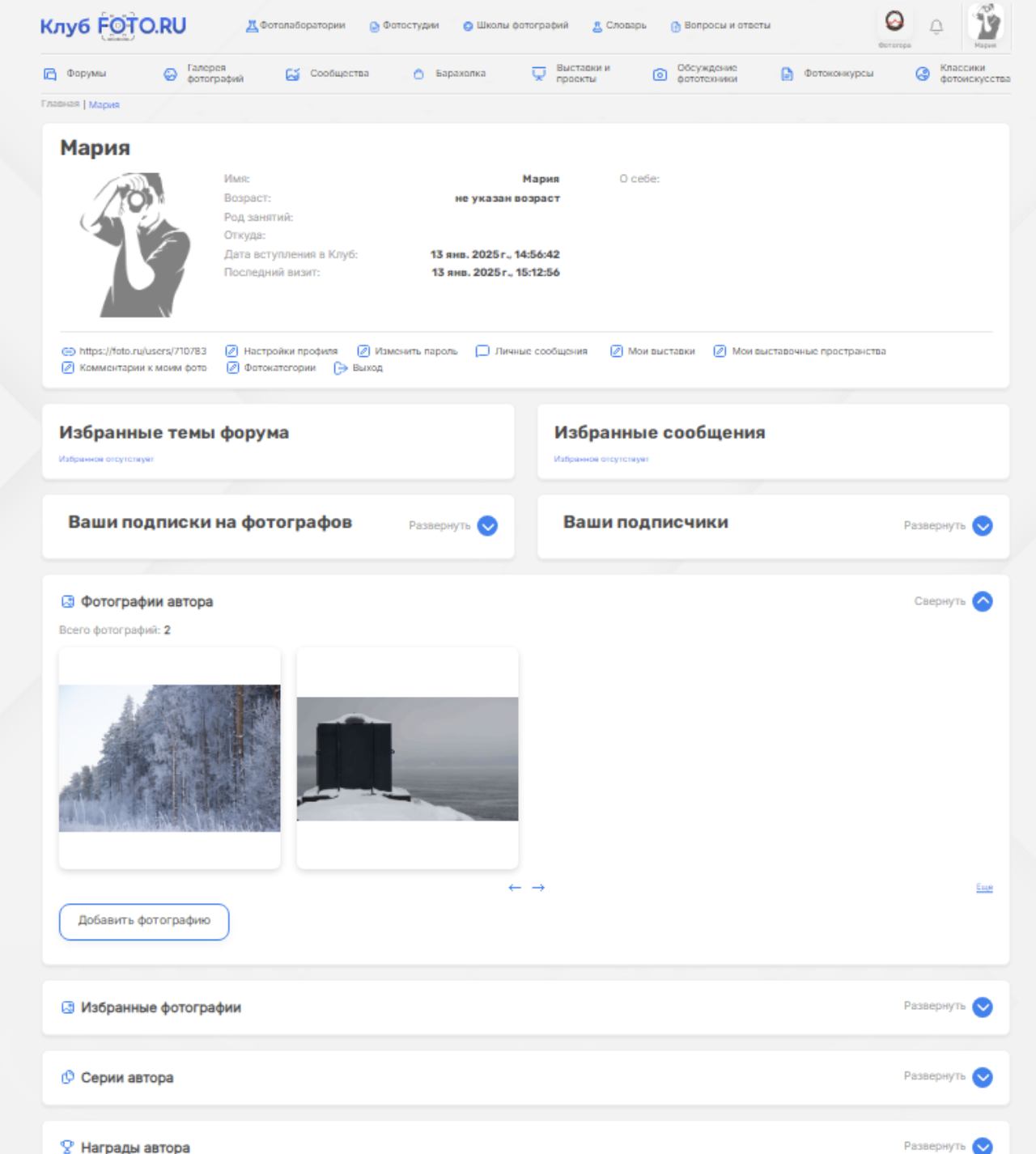Open the Настройки профиля link

coord(290,351)
